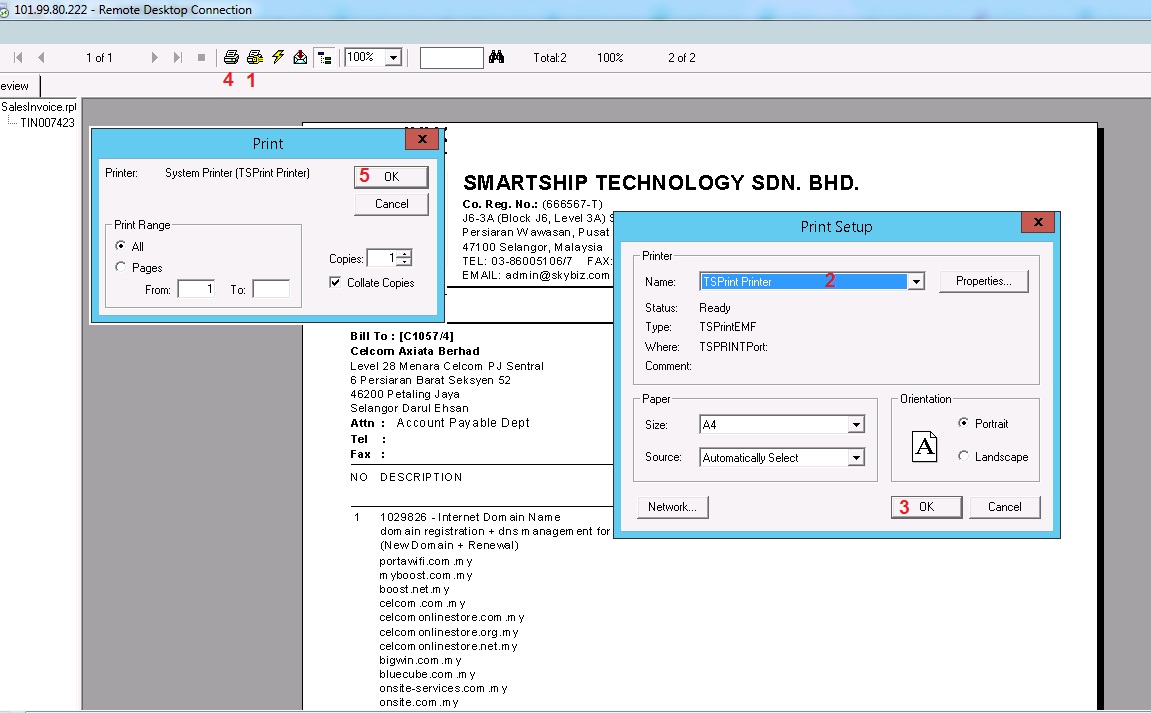Select TIN007423 in the report tree
This screenshot has height=713, width=1151.
click(47, 123)
